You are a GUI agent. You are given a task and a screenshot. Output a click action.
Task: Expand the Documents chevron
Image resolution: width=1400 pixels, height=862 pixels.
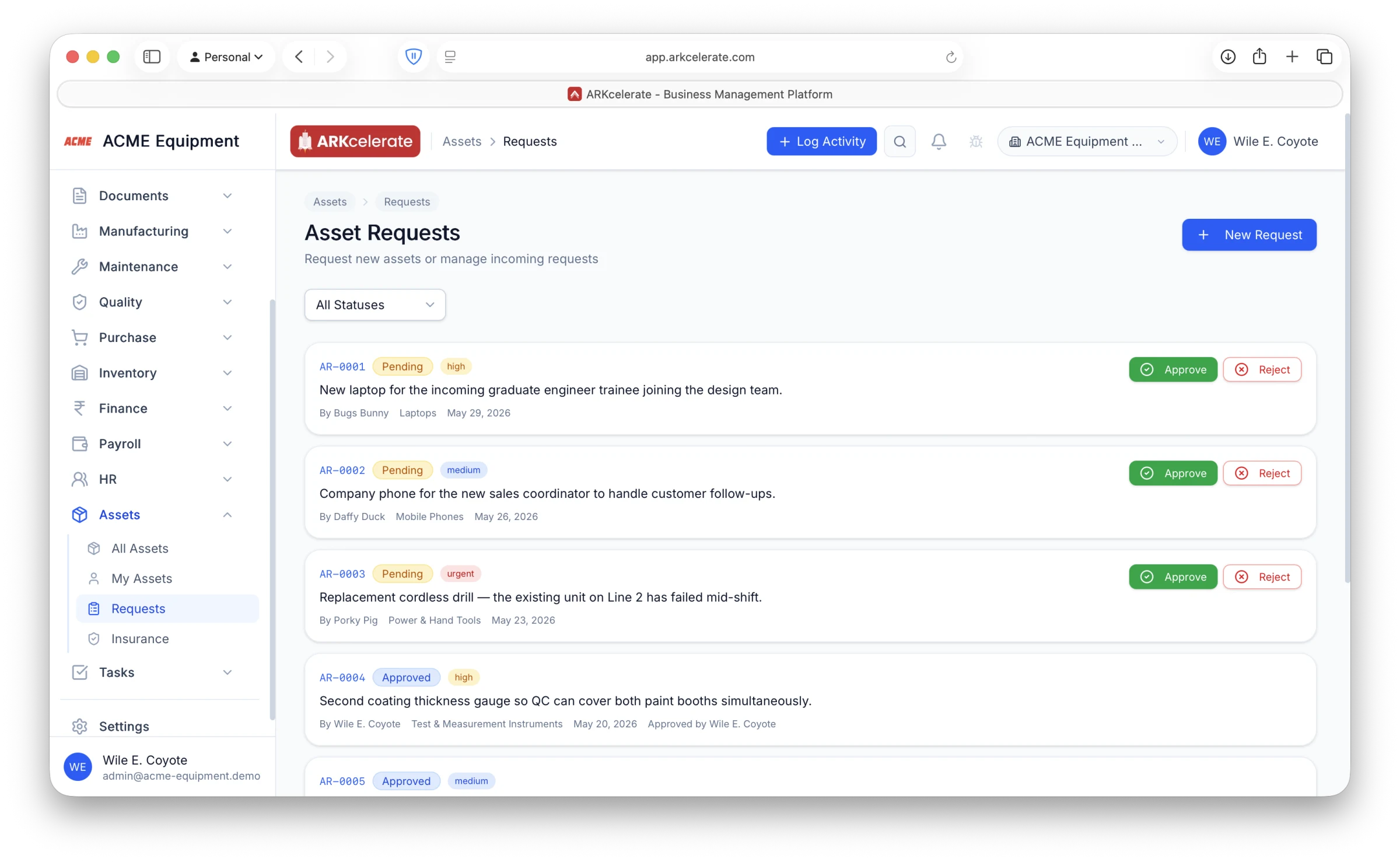click(228, 196)
